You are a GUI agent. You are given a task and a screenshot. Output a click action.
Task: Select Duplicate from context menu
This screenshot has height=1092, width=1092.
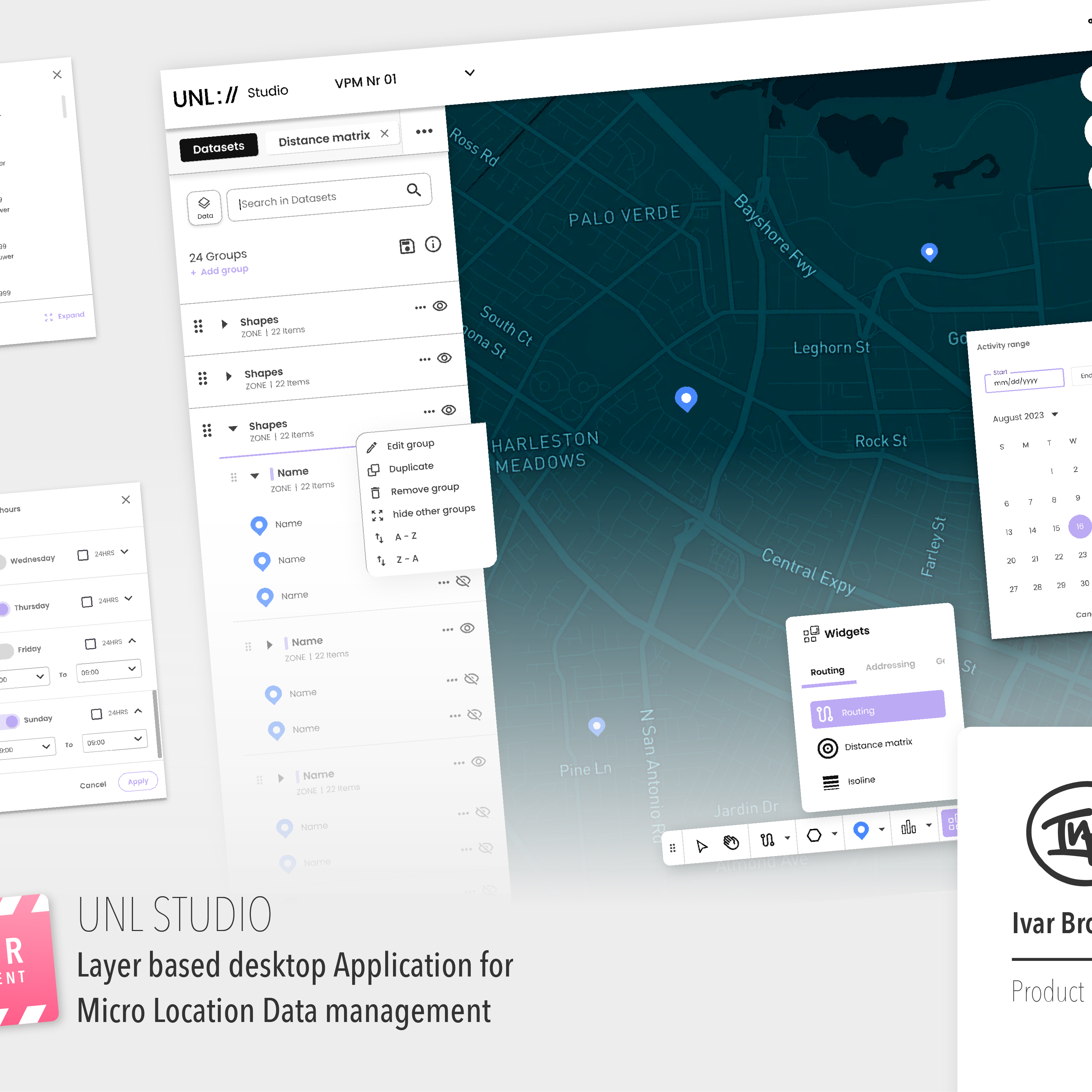(x=411, y=467)
